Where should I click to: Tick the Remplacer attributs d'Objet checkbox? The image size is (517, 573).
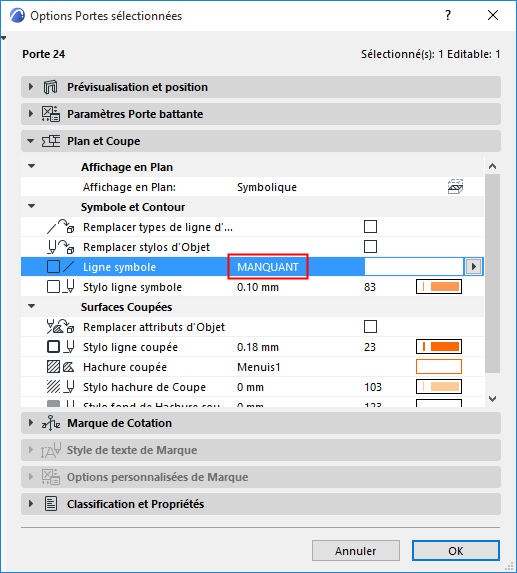370,327
